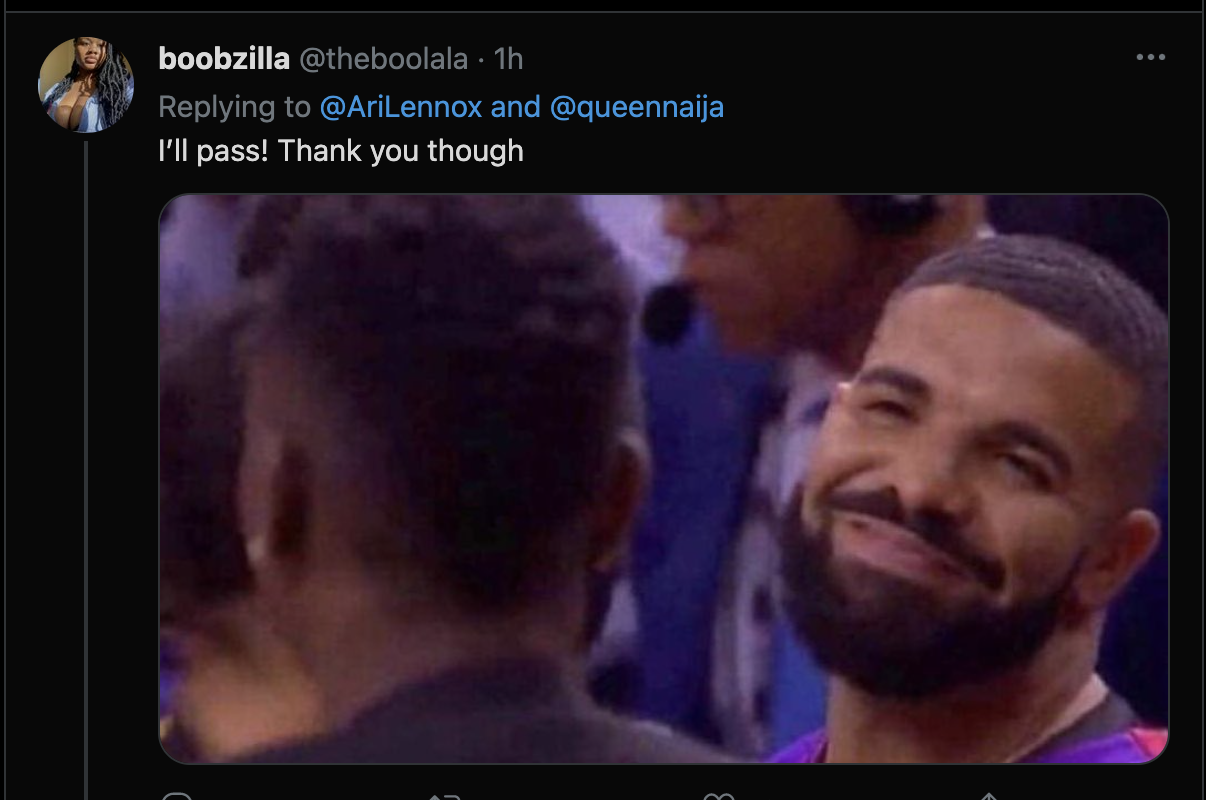The image size is (1206, 800).
Task: Open the share icon below the image
Action: point(987,796)
